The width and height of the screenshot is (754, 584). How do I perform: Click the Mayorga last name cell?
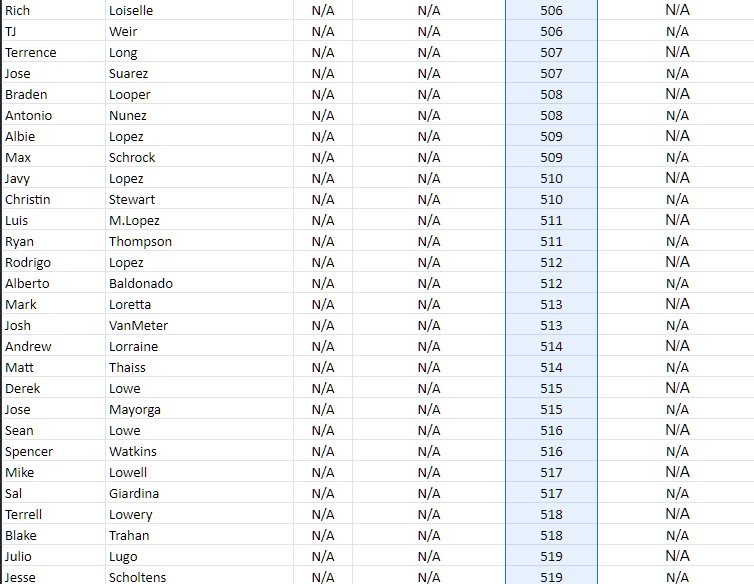click(x=199, y=409)
